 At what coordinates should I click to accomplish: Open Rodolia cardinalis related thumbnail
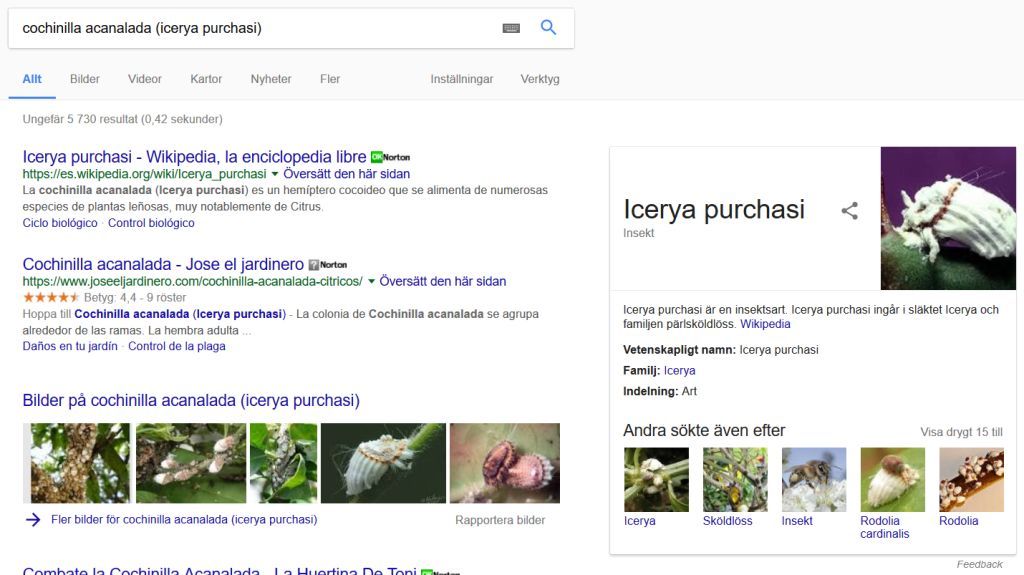pyautogui.click(x=893, y=480)
